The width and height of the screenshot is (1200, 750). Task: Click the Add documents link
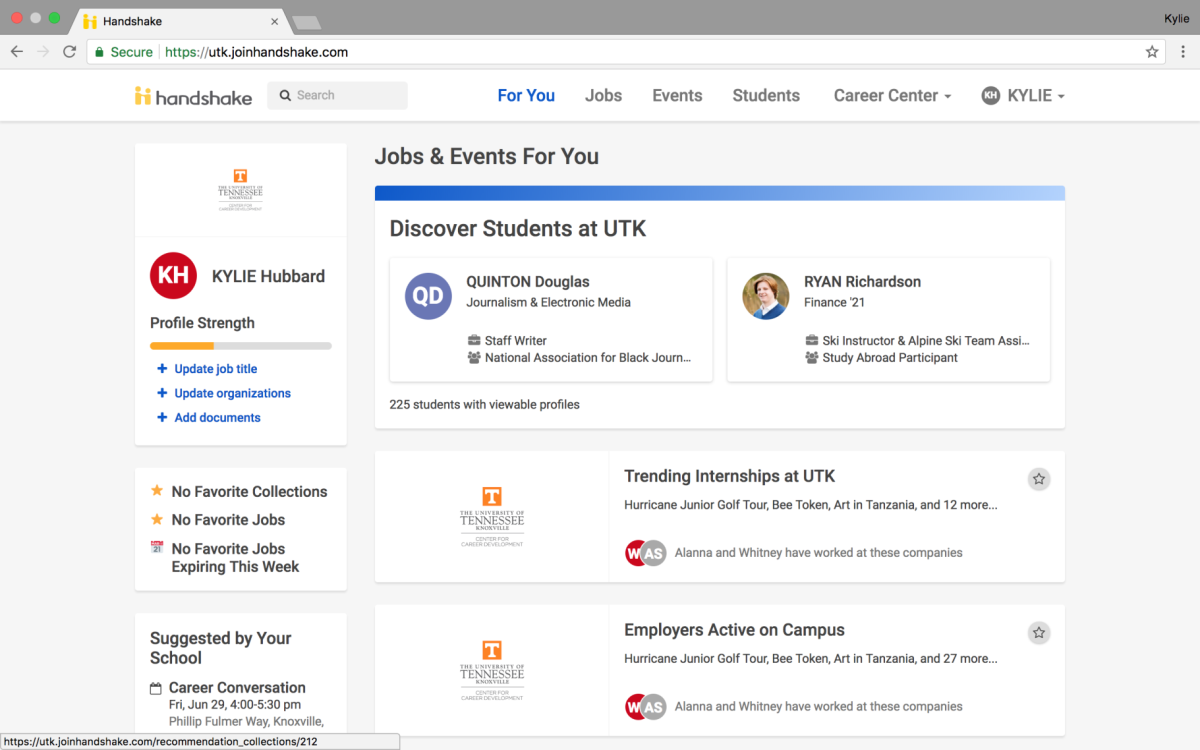(x=217, y=417)
